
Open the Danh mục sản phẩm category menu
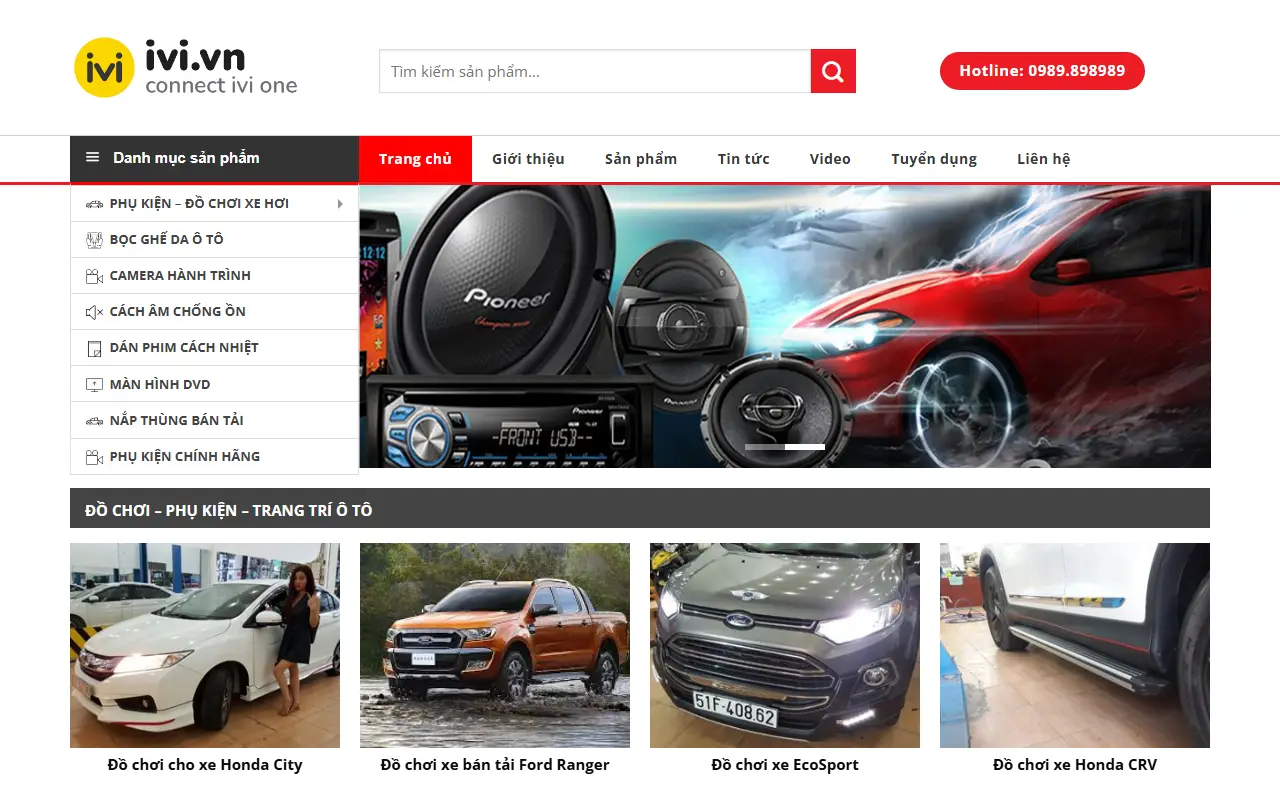[x=214, y=158]
